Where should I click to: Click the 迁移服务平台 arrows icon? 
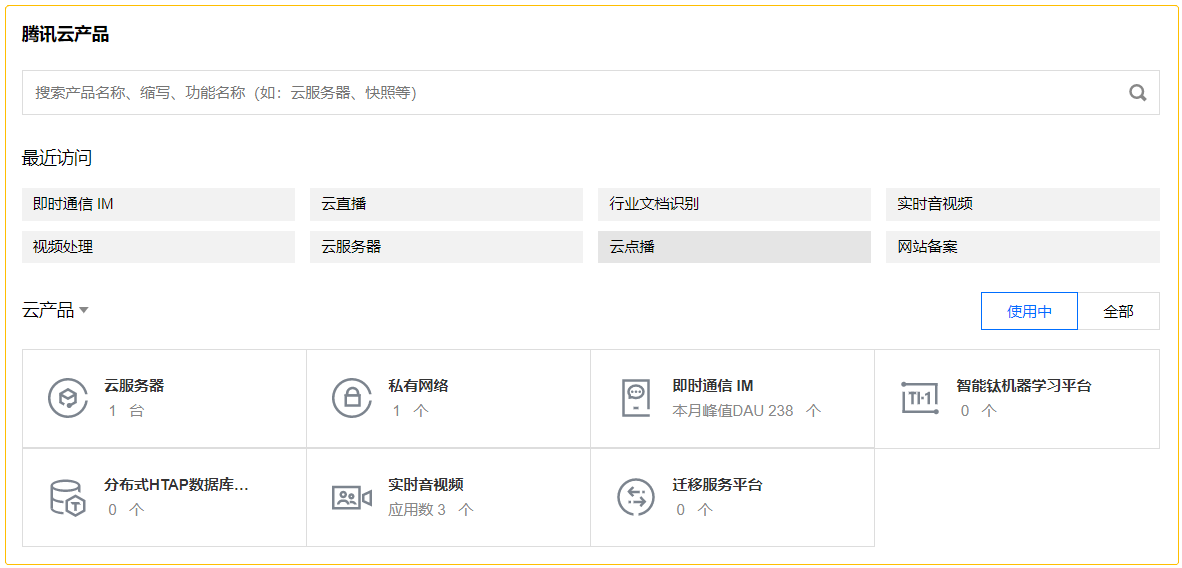[636, 497]
